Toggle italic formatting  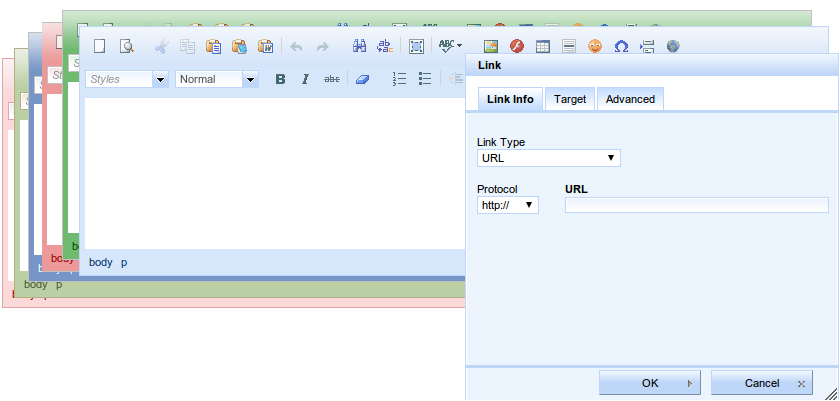coord(305,79)
